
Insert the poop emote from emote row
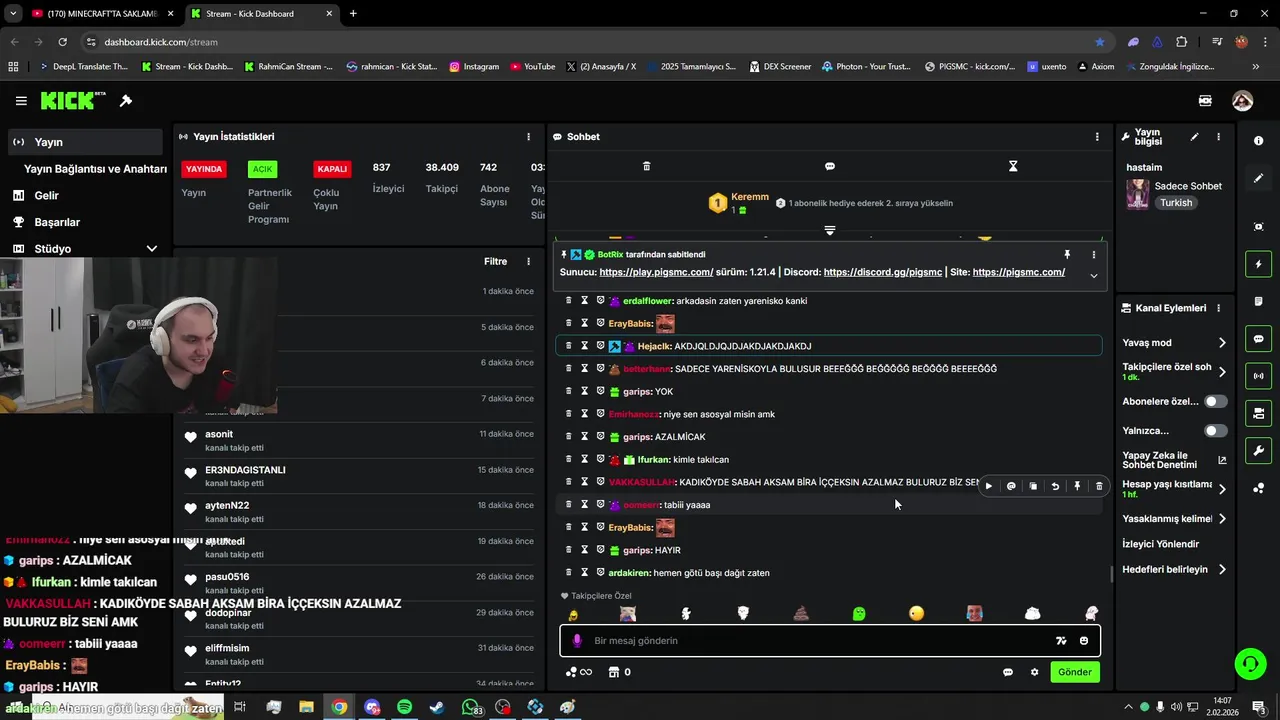click(801, 614)
